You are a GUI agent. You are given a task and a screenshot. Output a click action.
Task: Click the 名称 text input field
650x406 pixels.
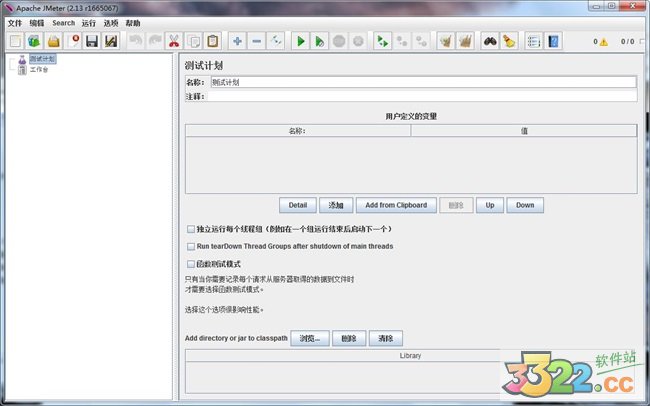(x=423, y=82)
